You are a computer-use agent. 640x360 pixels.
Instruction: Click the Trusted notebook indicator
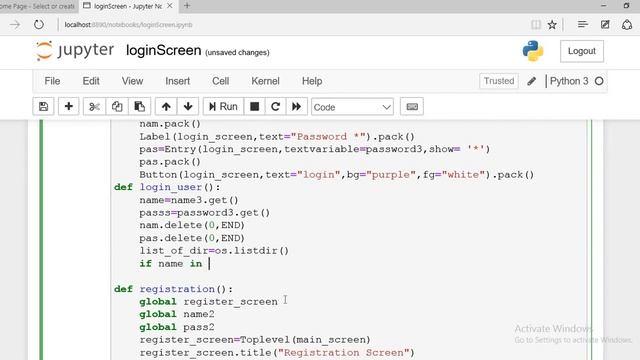pyautogui.click(x=499, y=81)
